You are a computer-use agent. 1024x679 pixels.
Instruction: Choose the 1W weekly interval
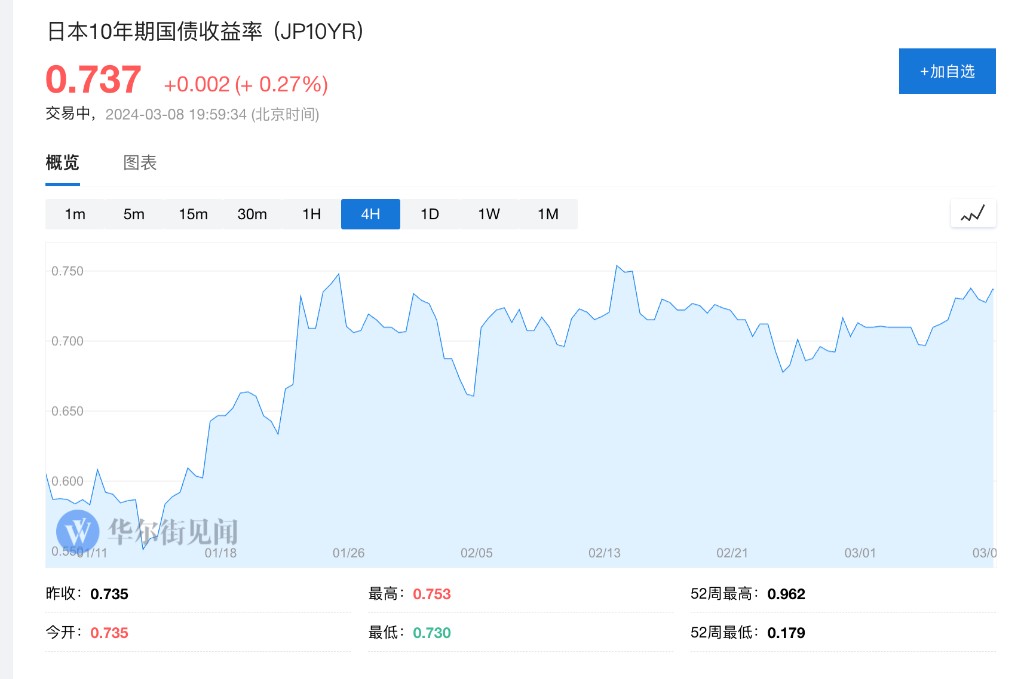click(488, 214)
